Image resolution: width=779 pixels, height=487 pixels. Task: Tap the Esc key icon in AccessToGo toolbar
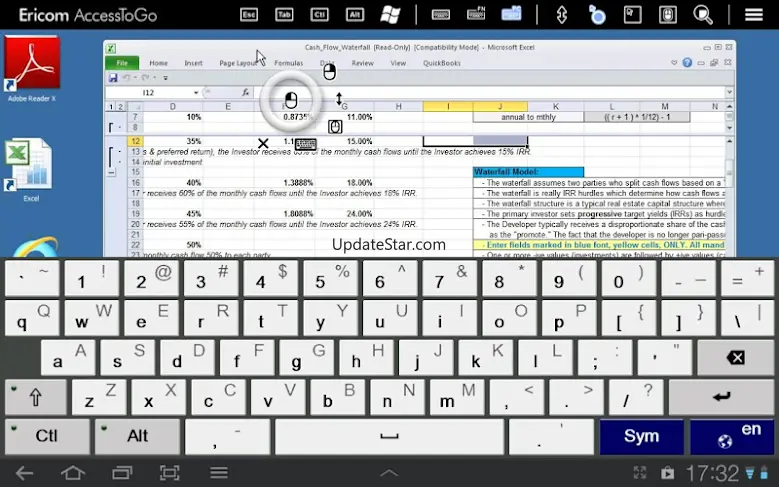click(x=248, y=14)
